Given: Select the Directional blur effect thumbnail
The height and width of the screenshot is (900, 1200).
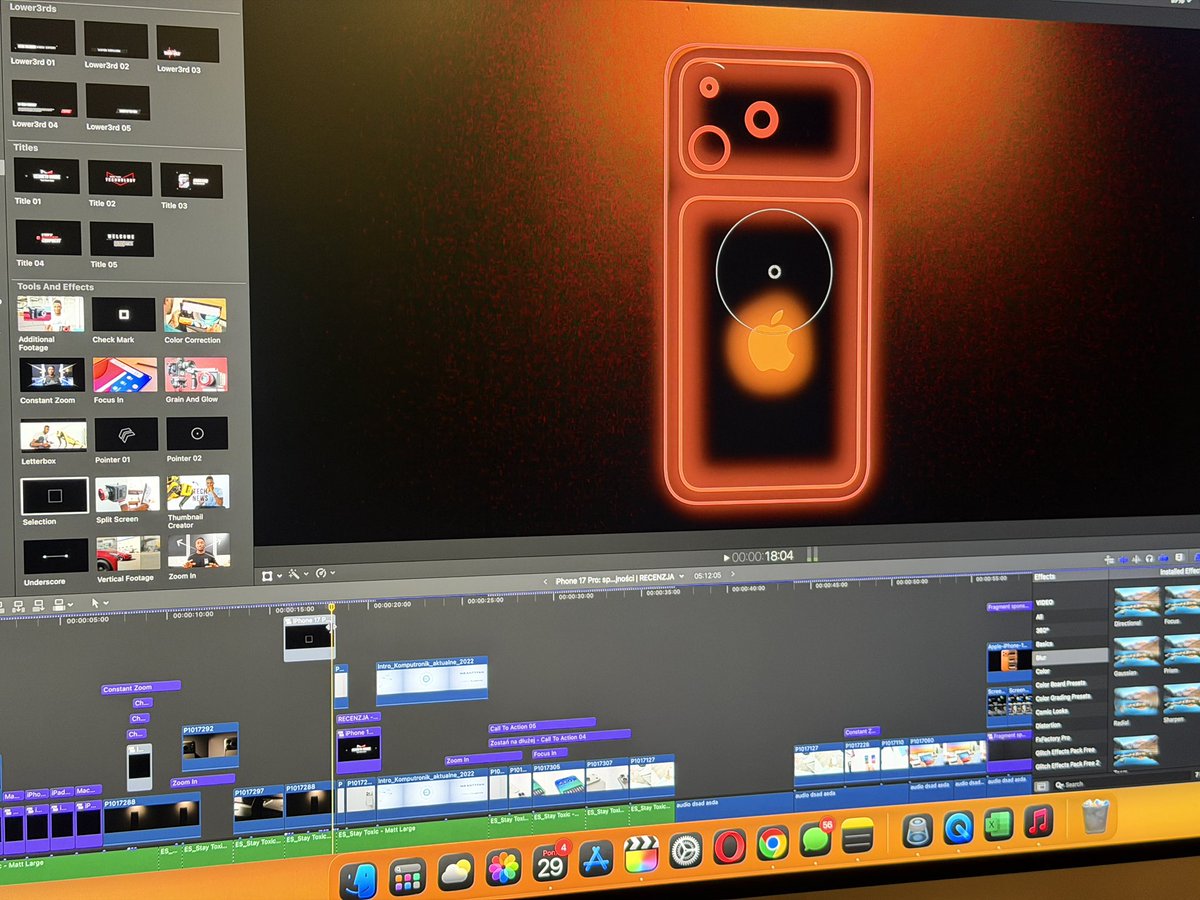Looking at the screenshot, I should point(1137,601).
